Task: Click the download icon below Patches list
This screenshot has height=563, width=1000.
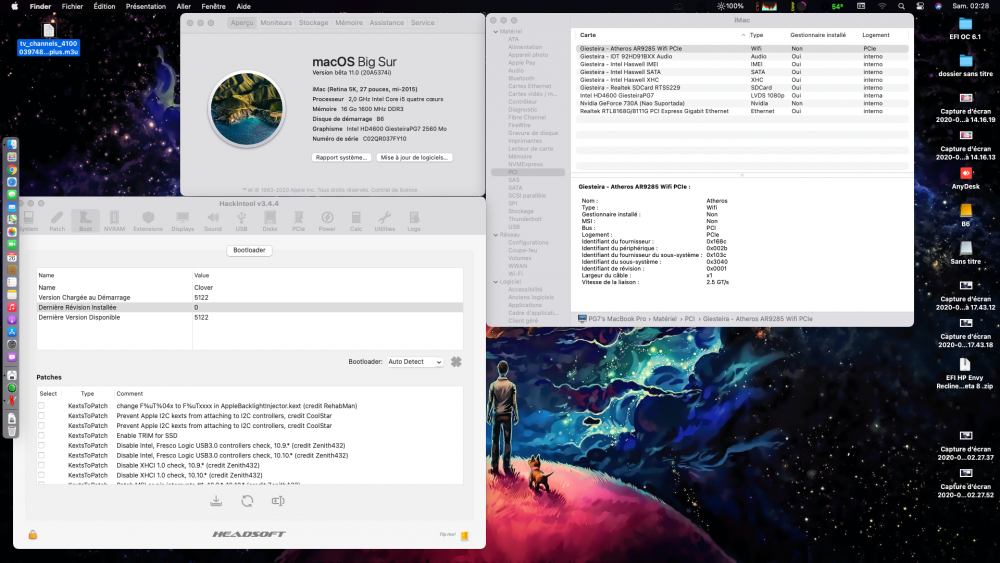Action: [x=216, y=501]
